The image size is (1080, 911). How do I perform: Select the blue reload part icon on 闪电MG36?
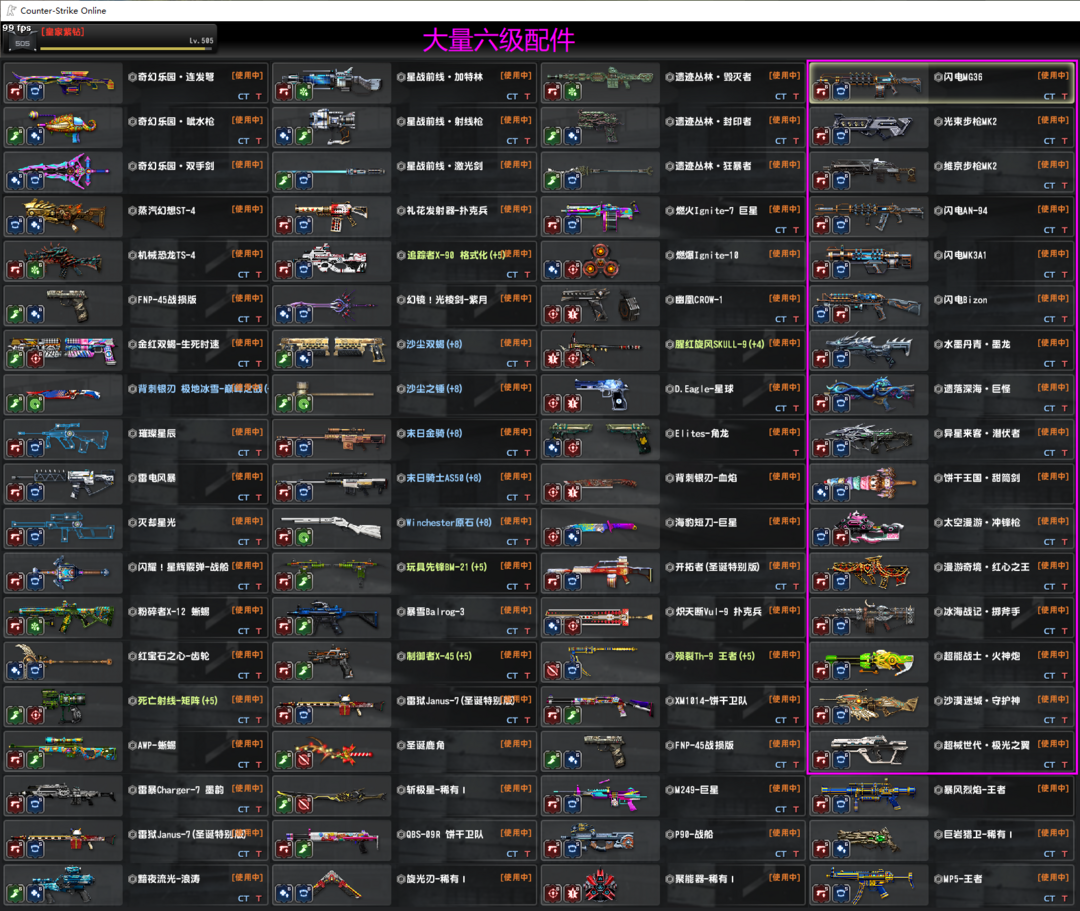(841, 92)
